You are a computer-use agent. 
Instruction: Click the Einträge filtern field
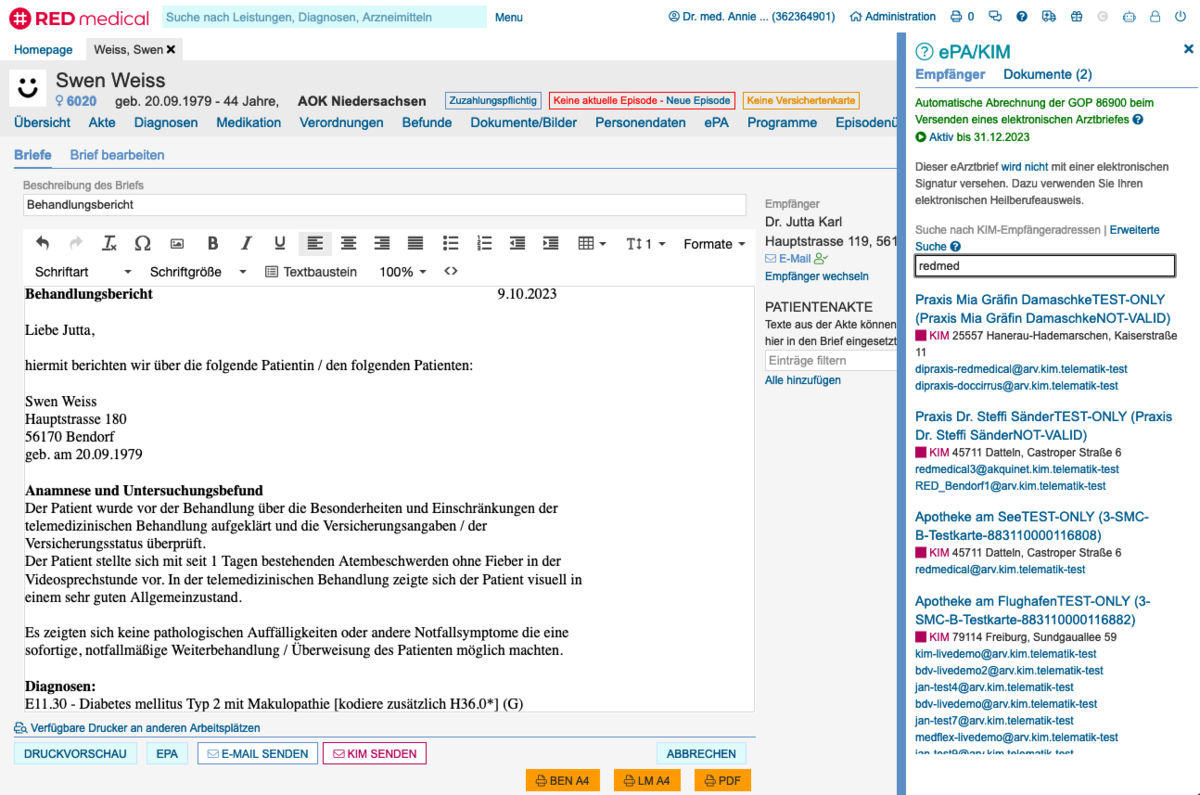click(x=830, y=360)
